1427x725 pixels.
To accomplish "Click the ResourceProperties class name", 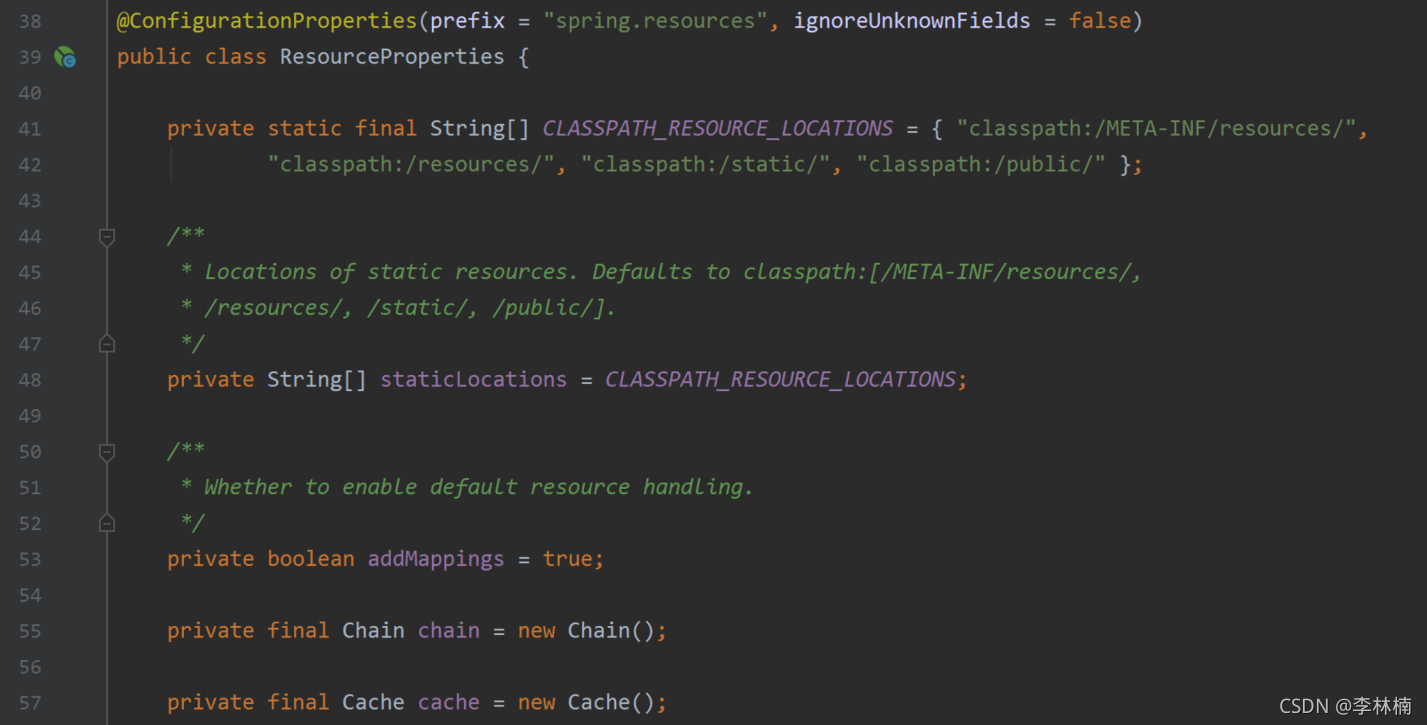I will point(392,57).
